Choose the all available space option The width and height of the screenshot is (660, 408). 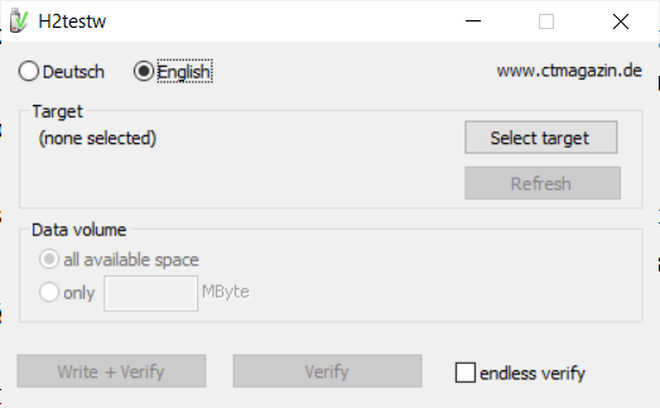click(49, 259)
